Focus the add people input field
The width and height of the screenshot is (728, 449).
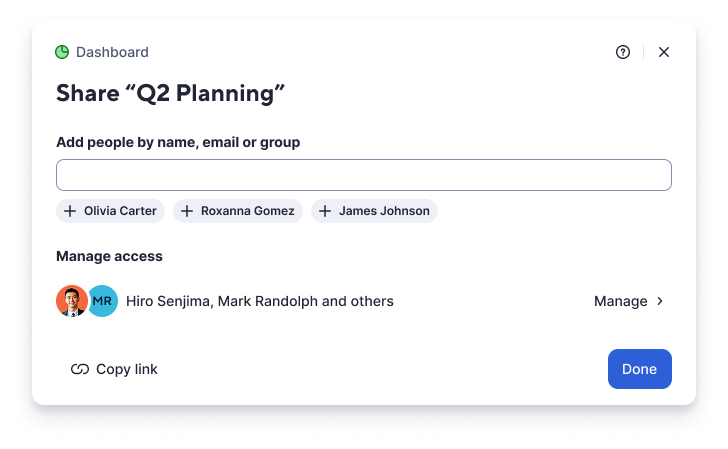[x=364, y=175]
